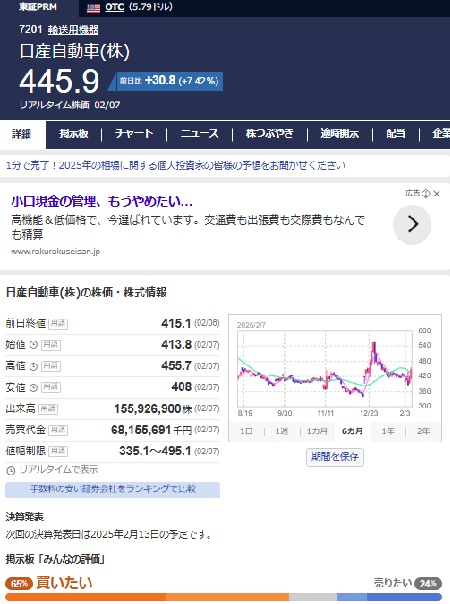
Task: Select the 2年 chart period
Action: tap(423, 431)
